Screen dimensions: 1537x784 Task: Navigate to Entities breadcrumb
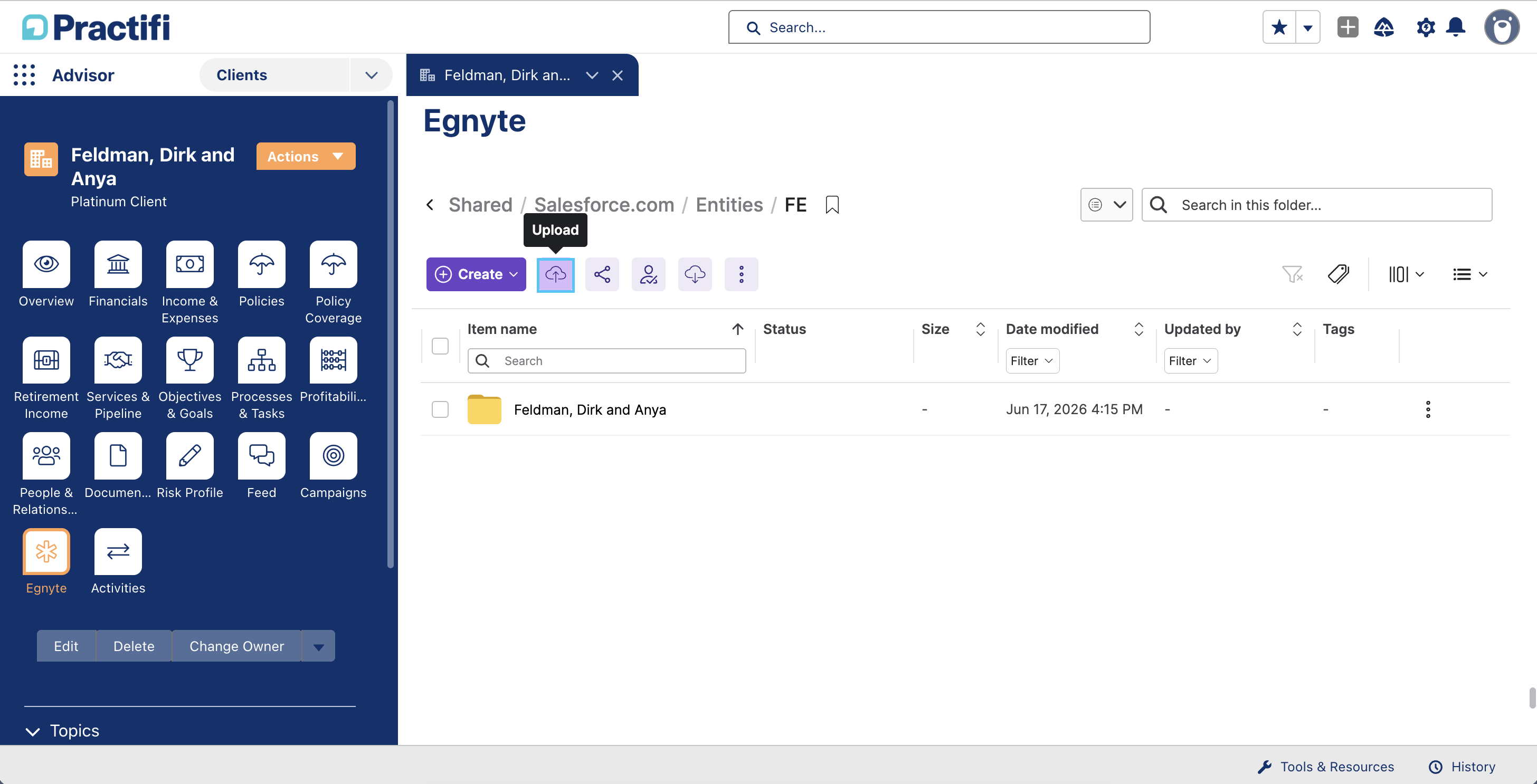728,205
